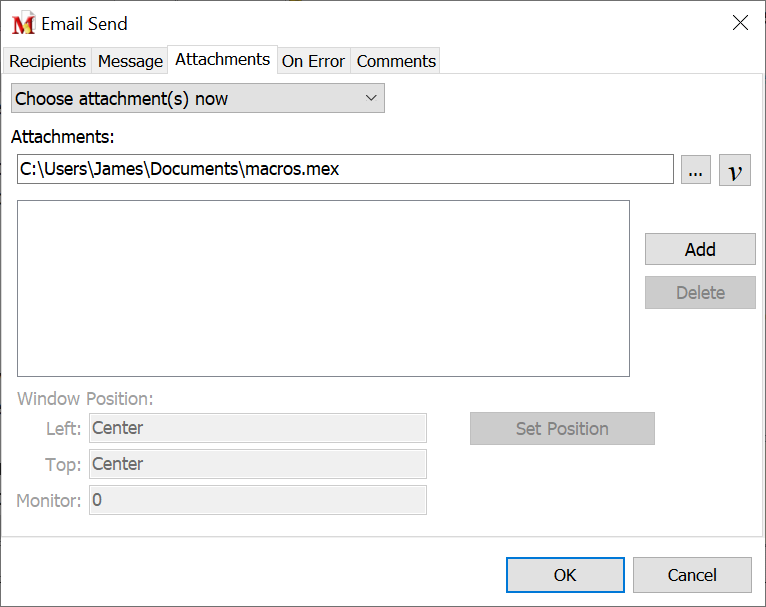Click the Left window position field

258,428
